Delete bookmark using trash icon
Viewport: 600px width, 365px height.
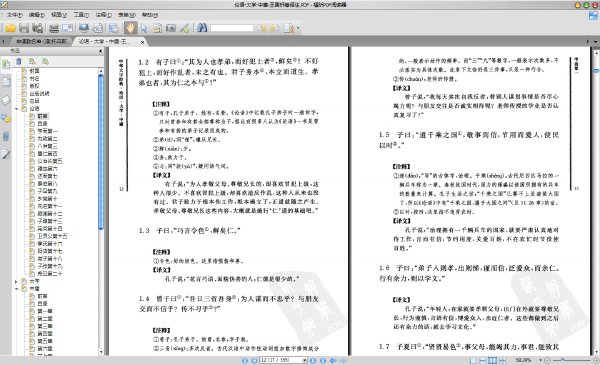(x=19, y=61)
